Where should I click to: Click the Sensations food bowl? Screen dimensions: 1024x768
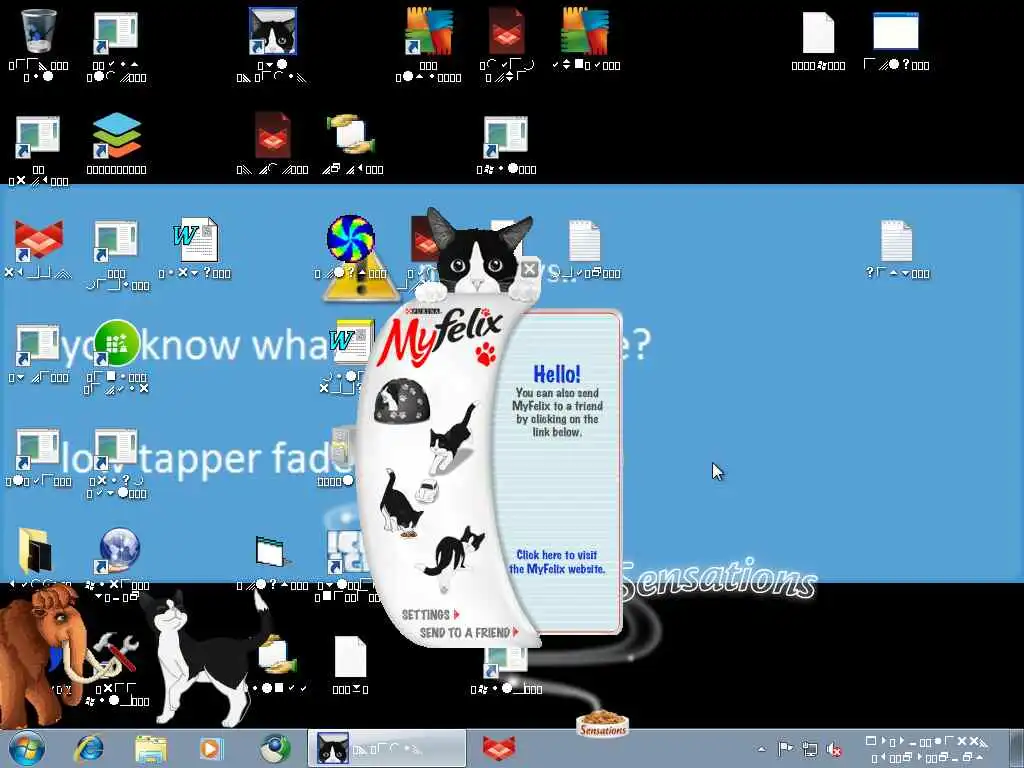coord(602,723)
